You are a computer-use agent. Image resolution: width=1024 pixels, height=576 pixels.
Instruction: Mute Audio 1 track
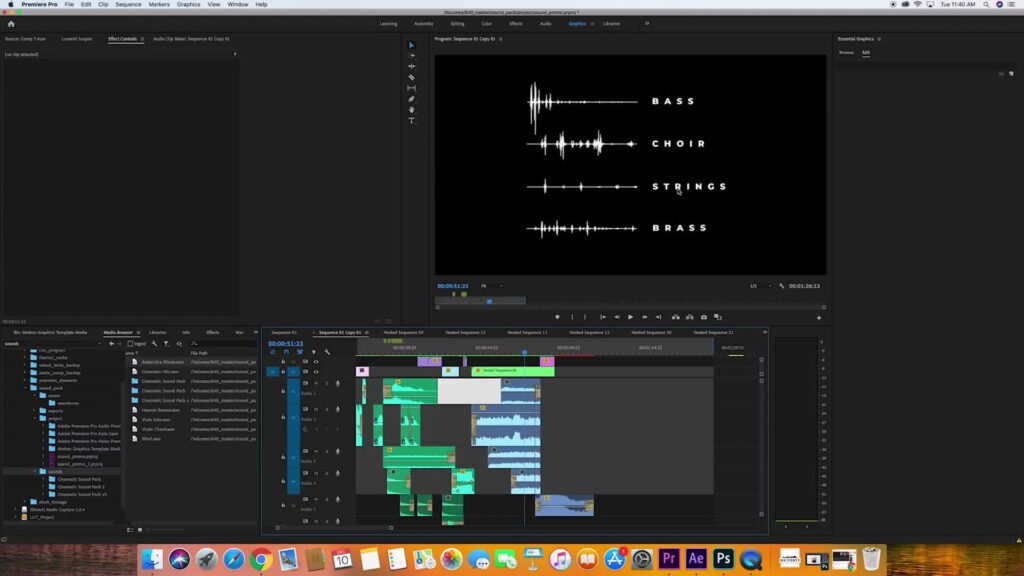pos(316,383)
